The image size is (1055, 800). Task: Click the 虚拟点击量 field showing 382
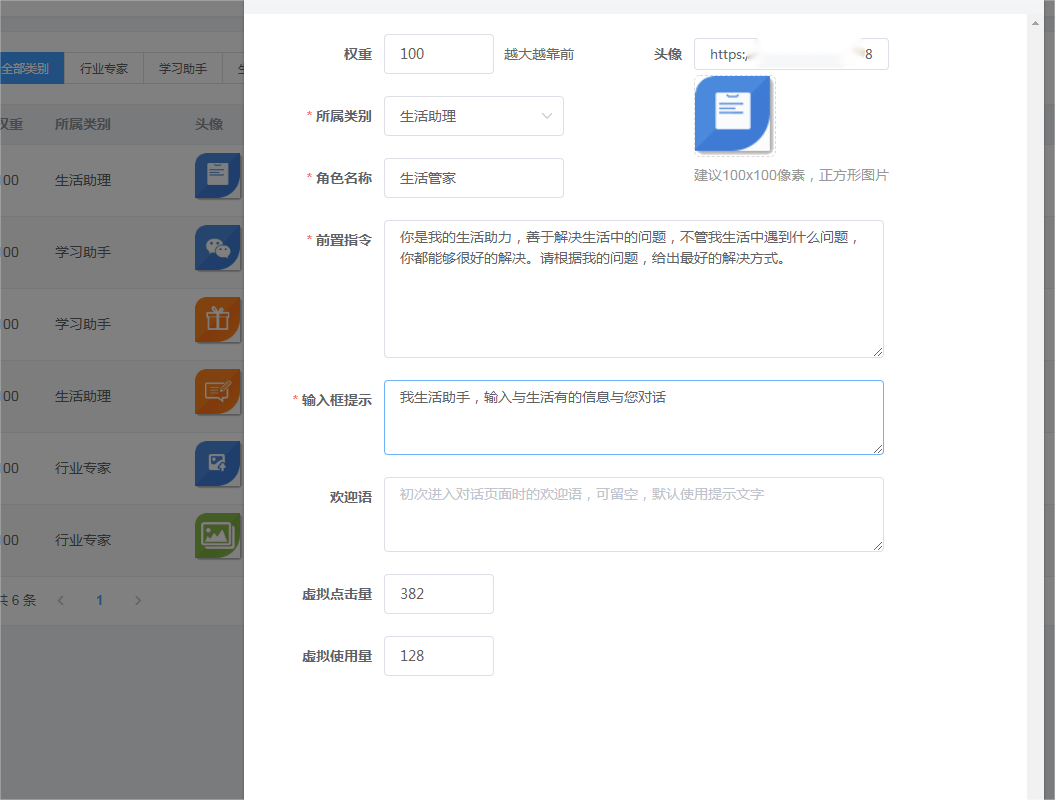click(x=438, y=593)
